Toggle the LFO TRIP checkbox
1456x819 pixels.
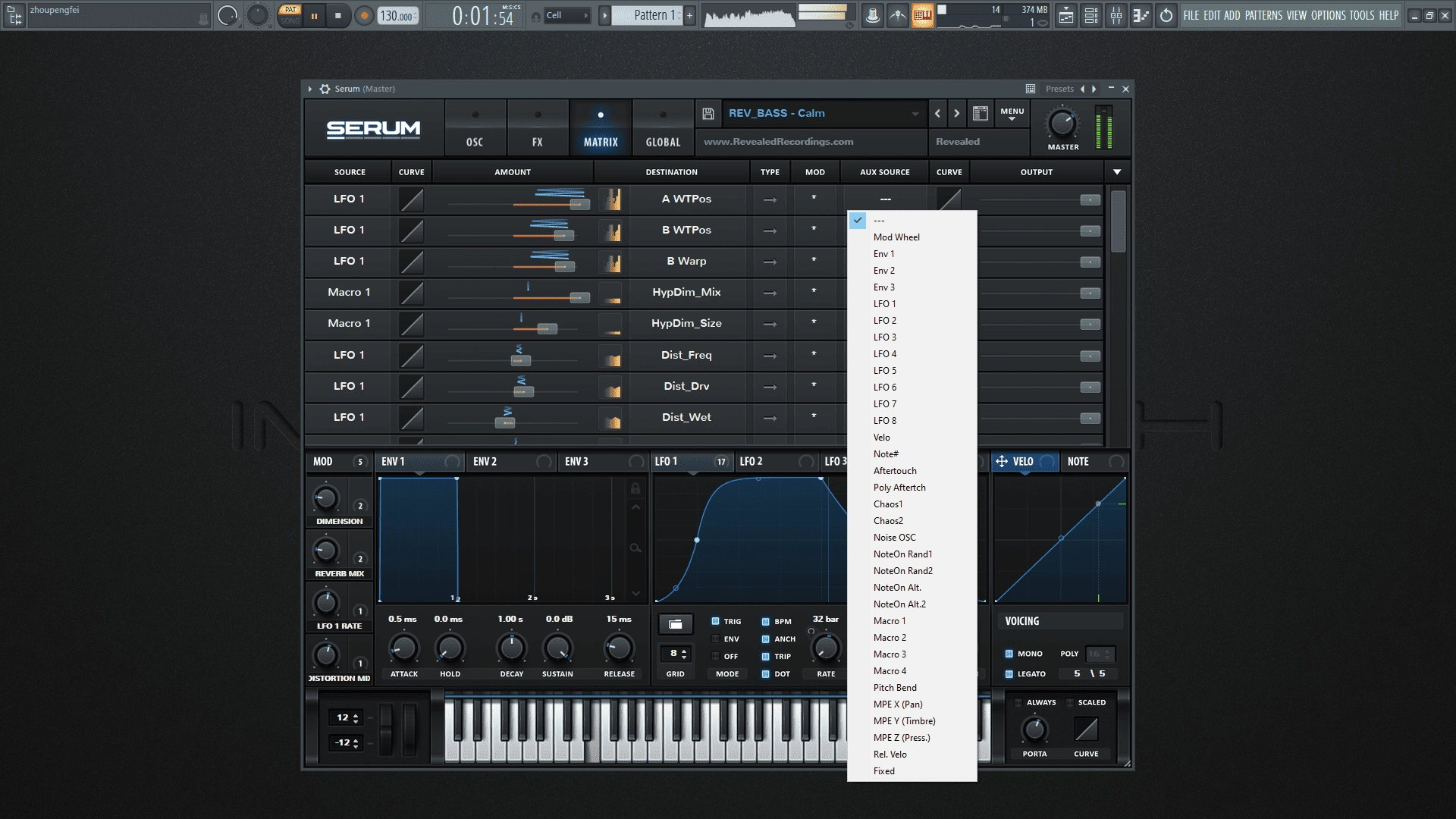pyautogui.click(x=766, y=657)
